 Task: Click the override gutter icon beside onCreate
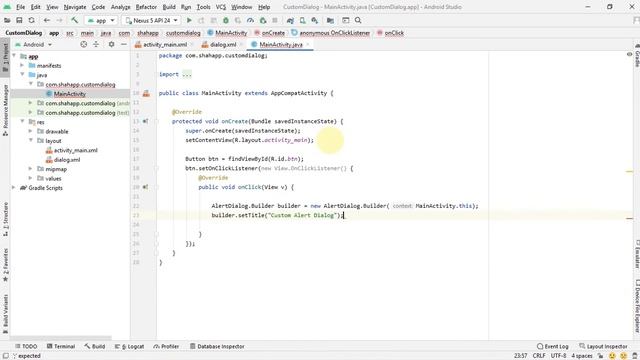click(x=146, y=121)
